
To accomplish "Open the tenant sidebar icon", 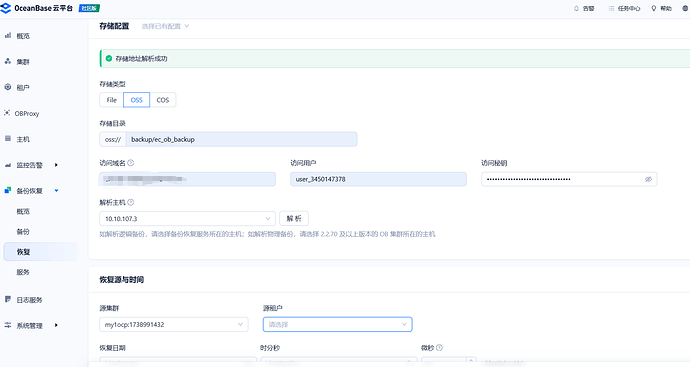I will tap(7, 87).
